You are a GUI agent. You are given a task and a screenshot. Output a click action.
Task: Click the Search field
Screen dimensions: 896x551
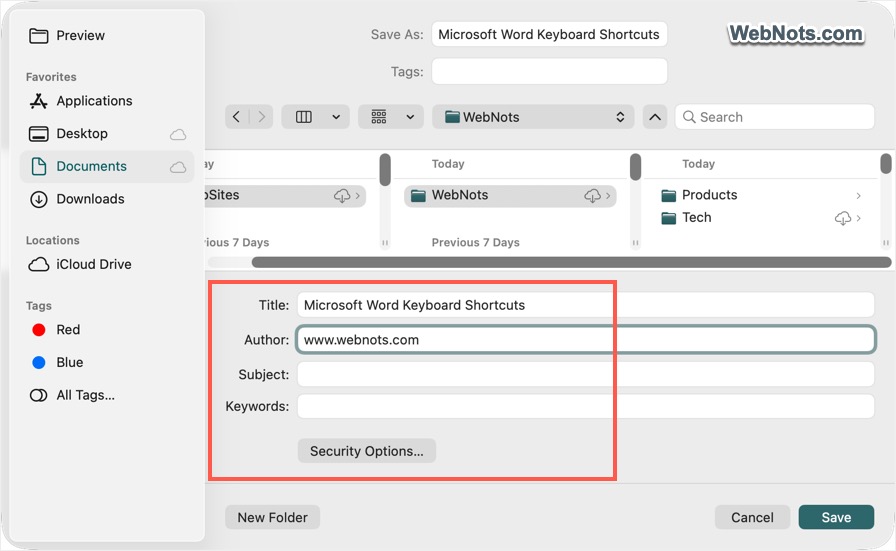coord(775,117)
